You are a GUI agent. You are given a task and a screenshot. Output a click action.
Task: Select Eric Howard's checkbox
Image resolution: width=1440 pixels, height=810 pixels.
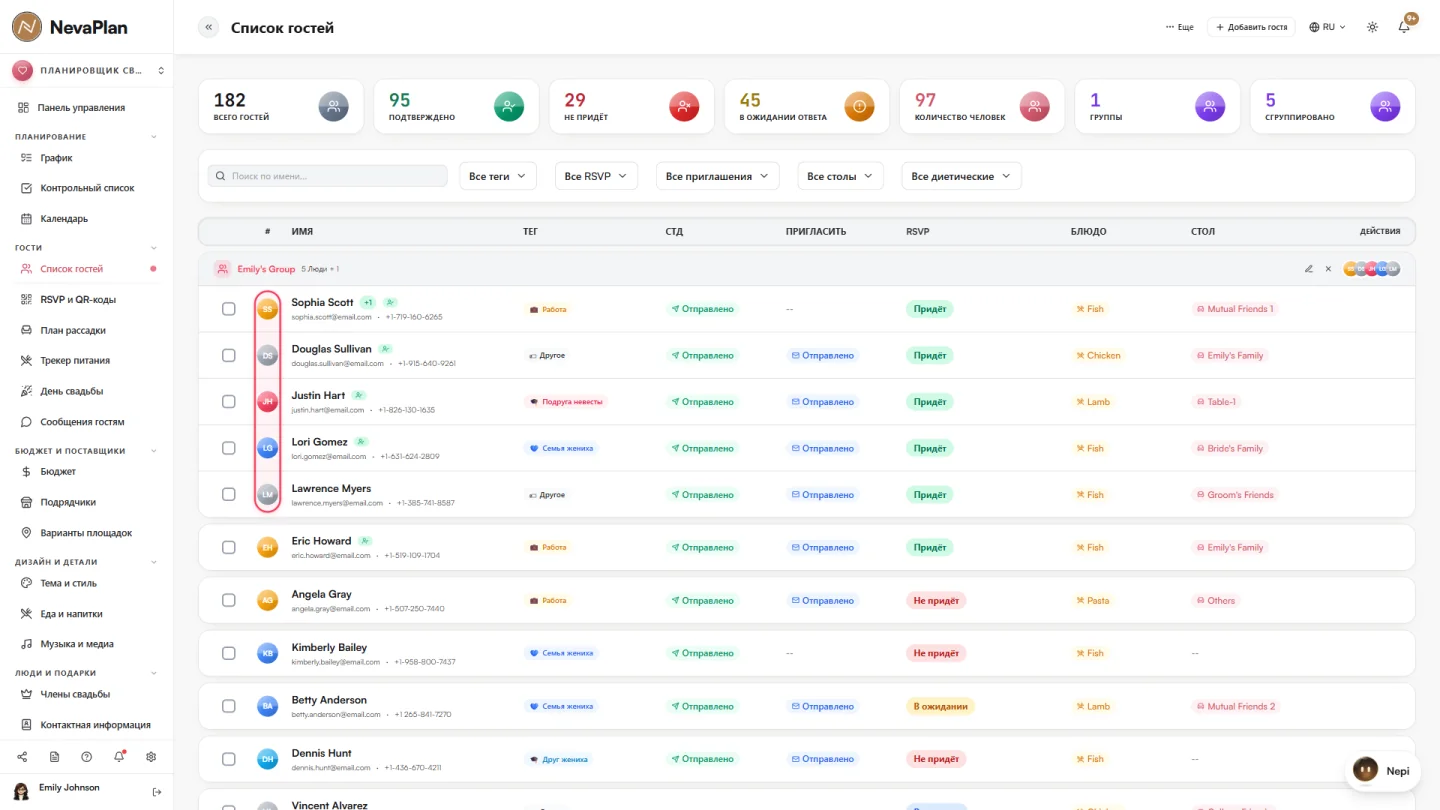pyautogui.click(x=229, y=547)
